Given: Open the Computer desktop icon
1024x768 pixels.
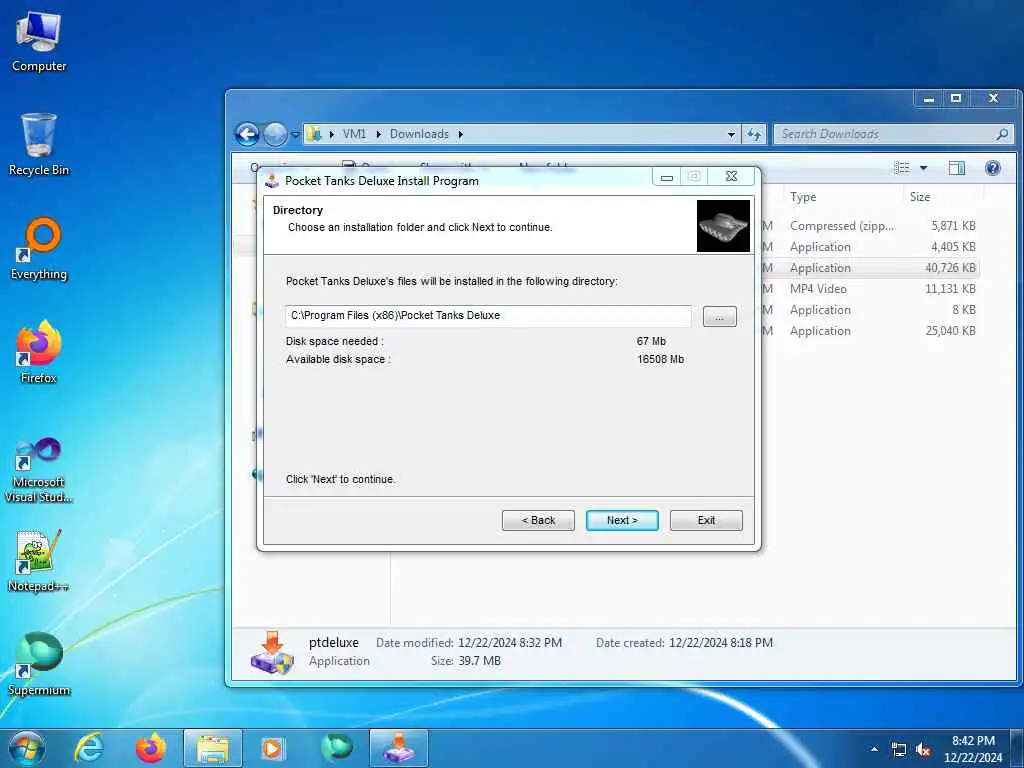Looking at the screenshot, I should (x=39, y=41).
